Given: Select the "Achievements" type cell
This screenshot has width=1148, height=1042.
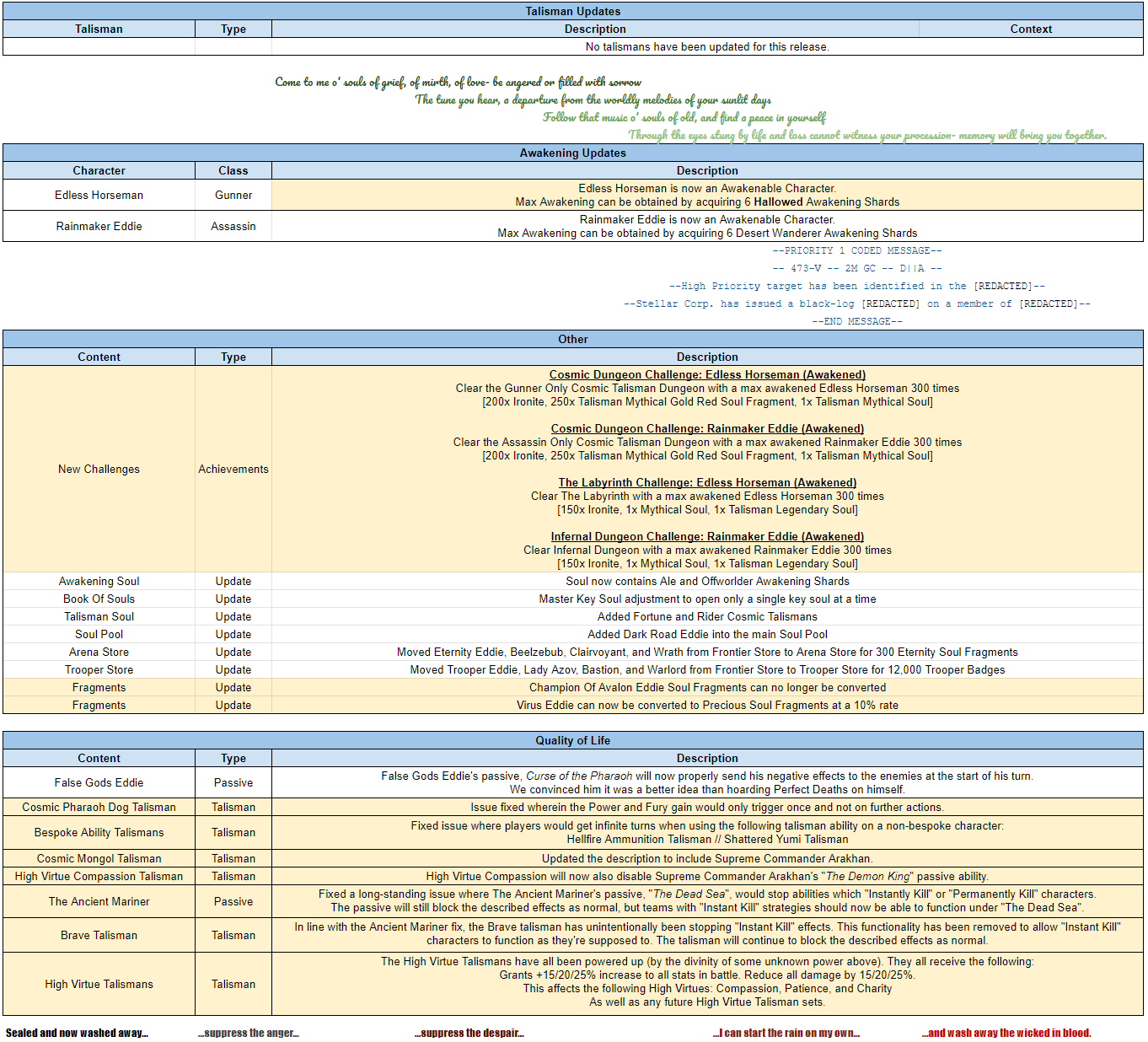Looking at the screenshot, I should click(x=233, y=469).
